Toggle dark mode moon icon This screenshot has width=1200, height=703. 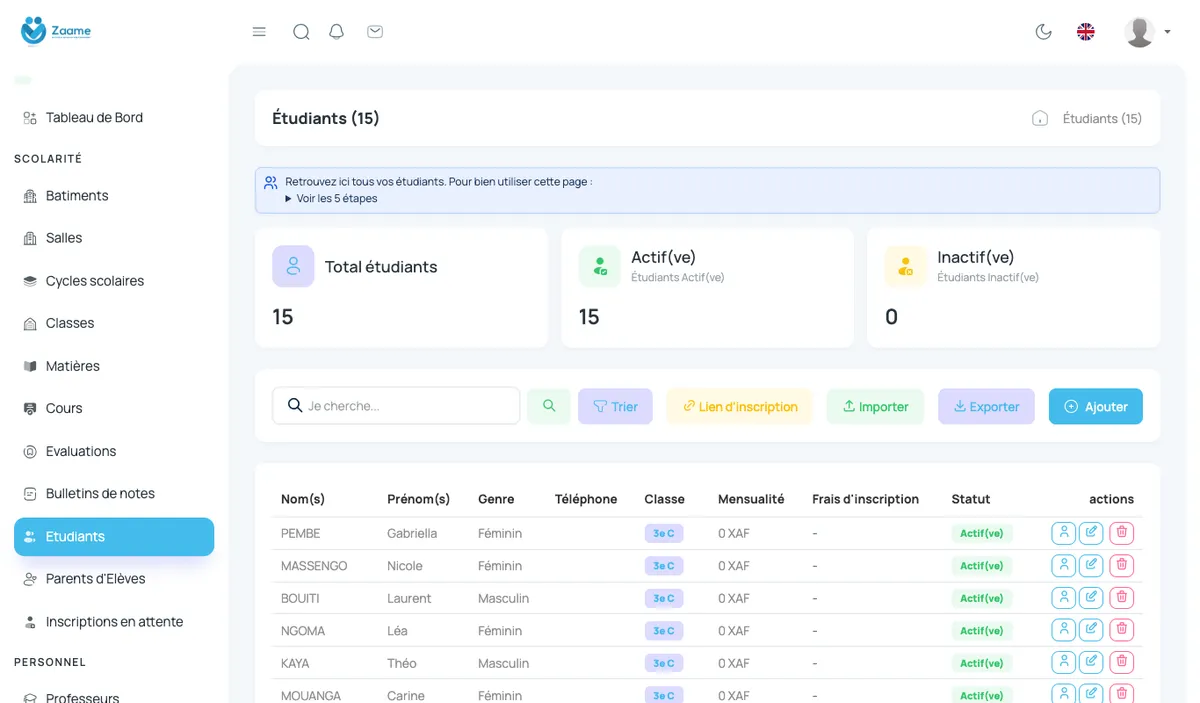1044,32
